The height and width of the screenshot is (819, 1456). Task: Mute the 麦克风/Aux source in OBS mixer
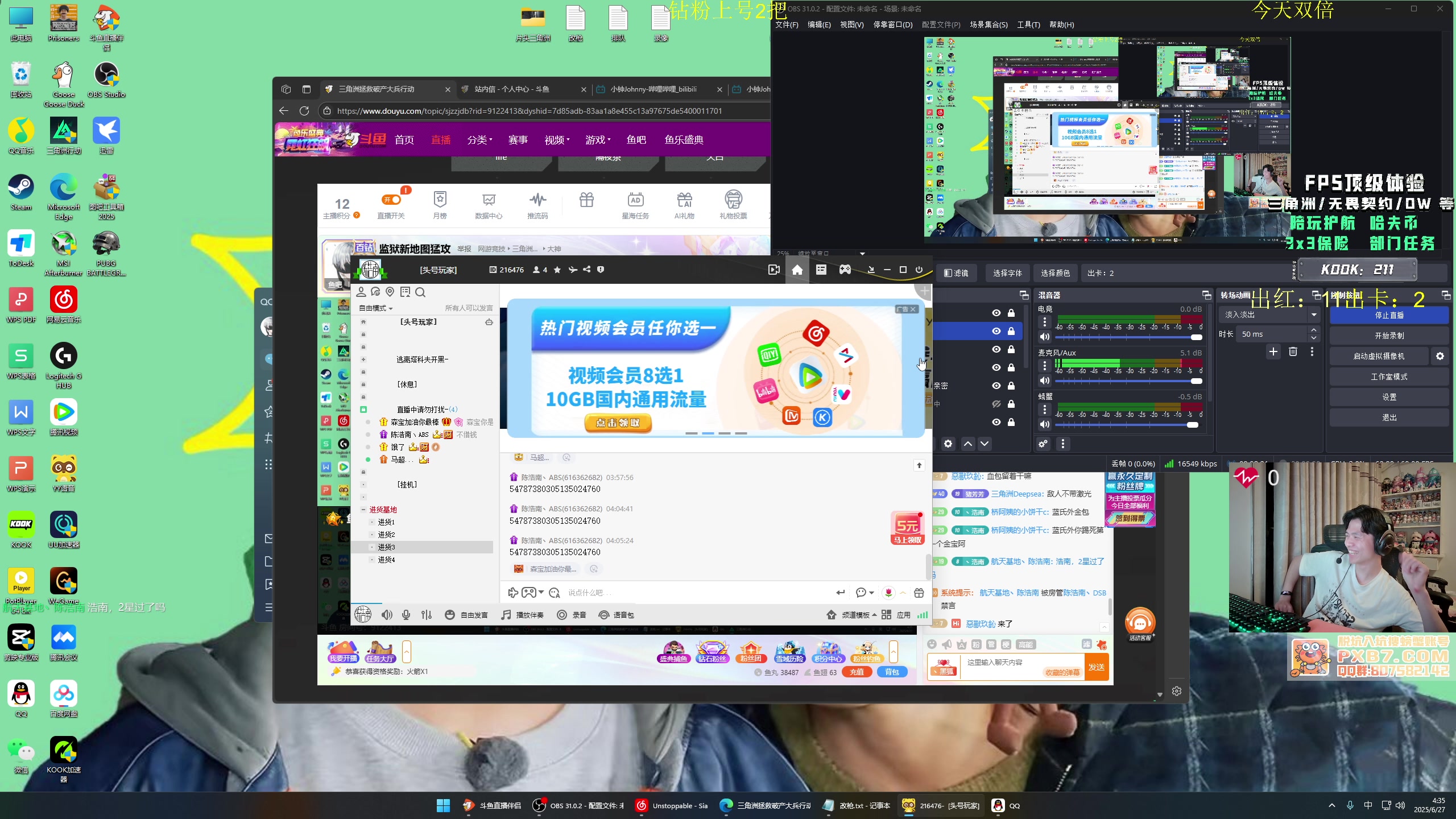click(1045, 381)
